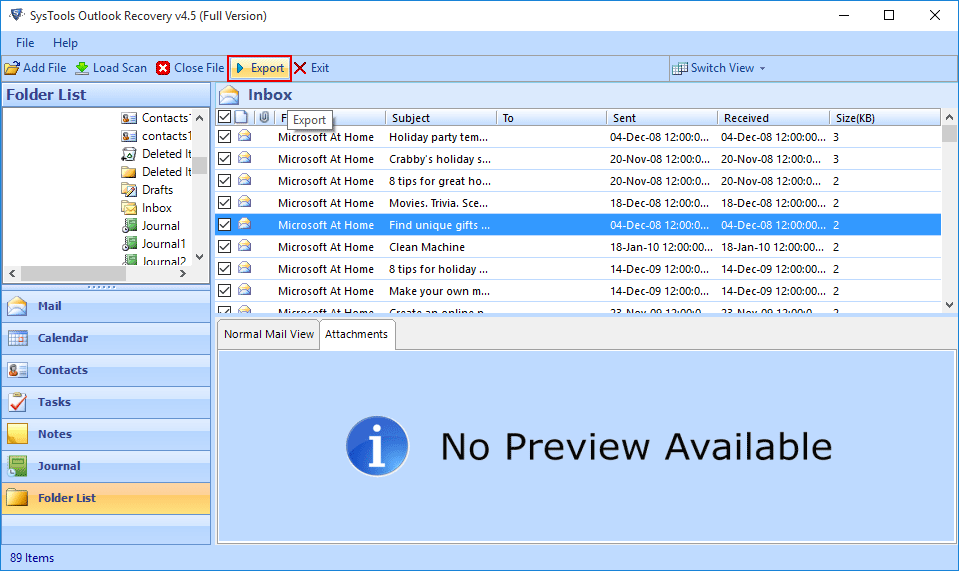
Task: Sort emails by the To column
Action: [552, 117]
